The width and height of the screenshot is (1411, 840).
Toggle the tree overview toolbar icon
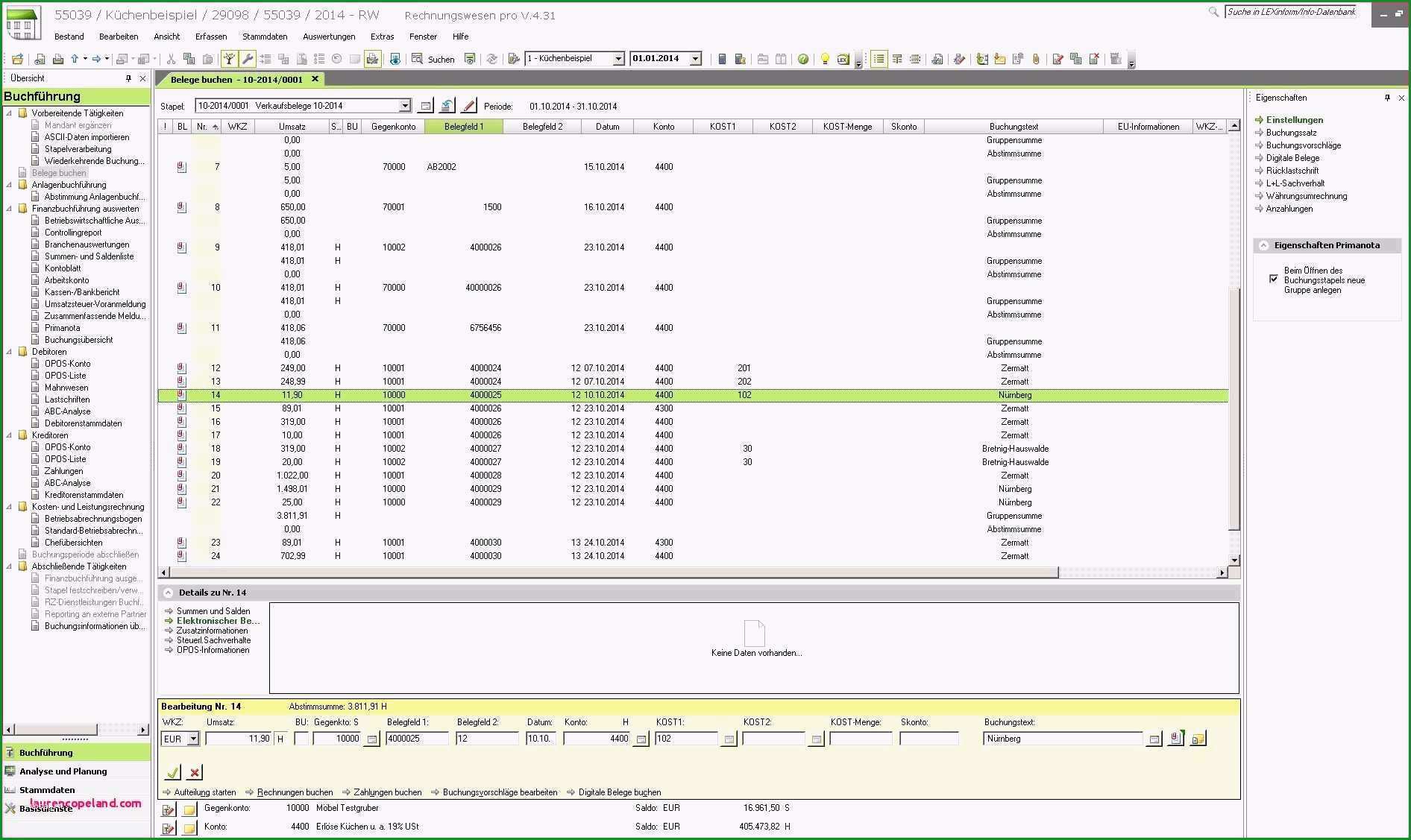pyautogui.click(x=230, y=59)
